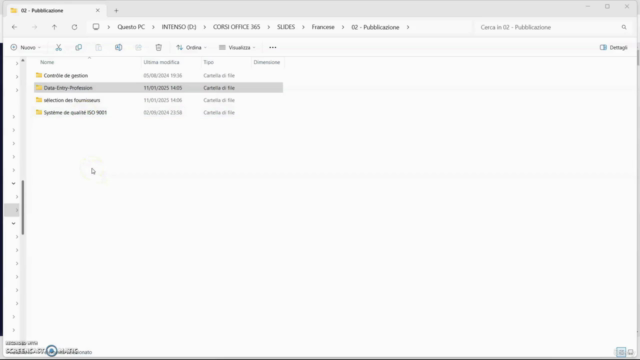Go back to previous folder

click(x=15, y=27)
